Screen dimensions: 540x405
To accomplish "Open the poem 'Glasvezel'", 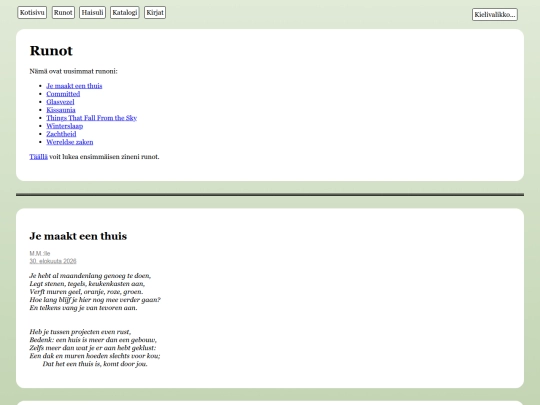I will 60,102.
